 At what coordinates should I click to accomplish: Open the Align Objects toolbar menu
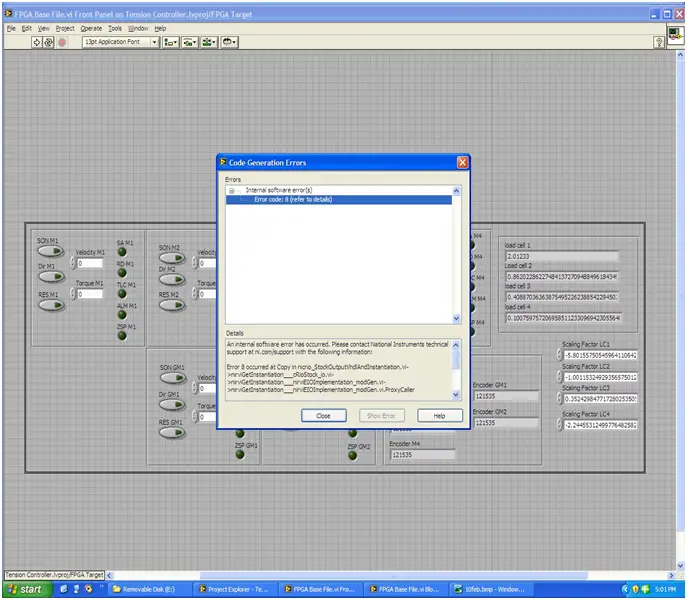[171, 42]
